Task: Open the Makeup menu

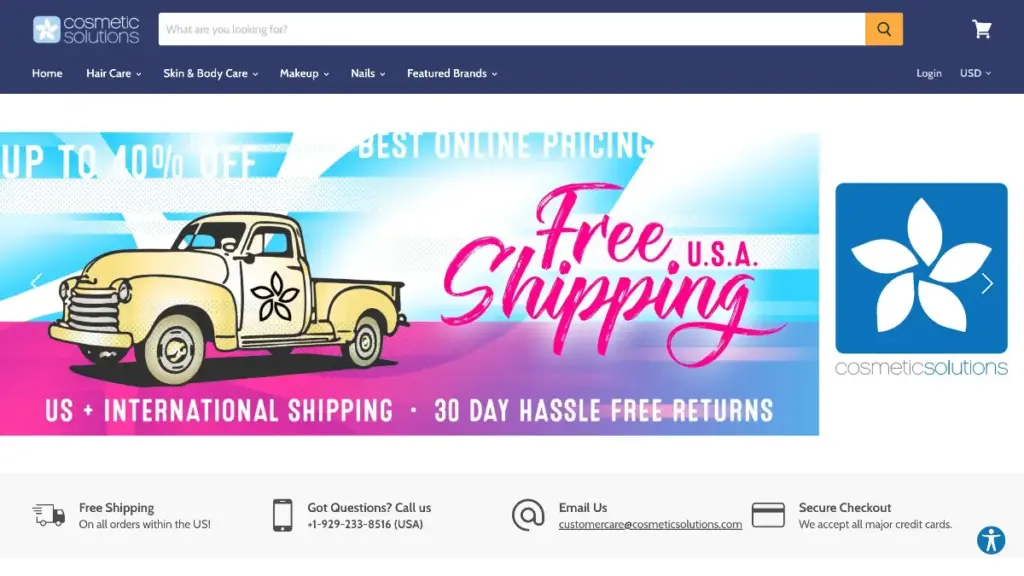Action: pos(304,74)
